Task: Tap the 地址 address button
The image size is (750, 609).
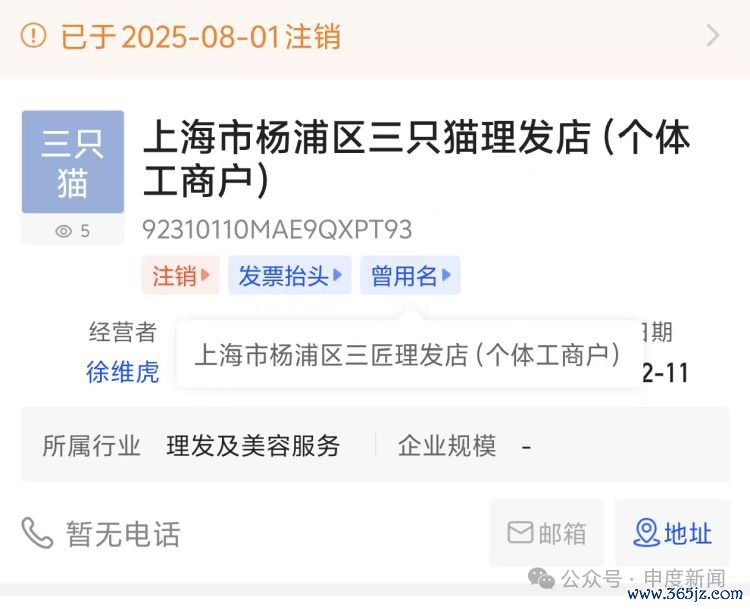Action: 672,533
